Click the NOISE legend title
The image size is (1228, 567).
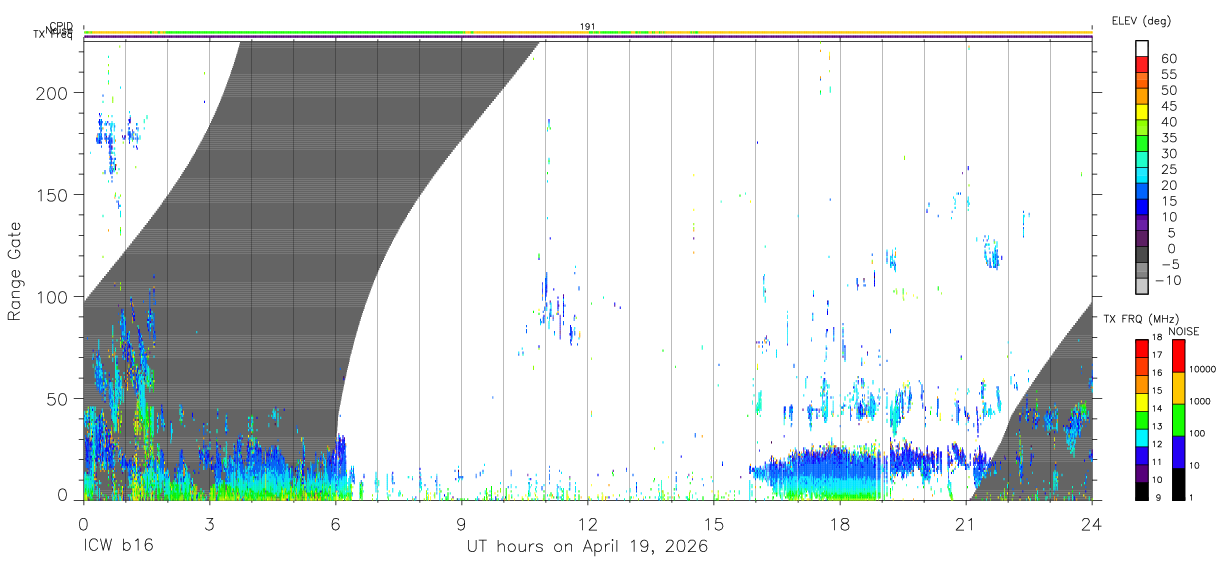[1184, 331]
